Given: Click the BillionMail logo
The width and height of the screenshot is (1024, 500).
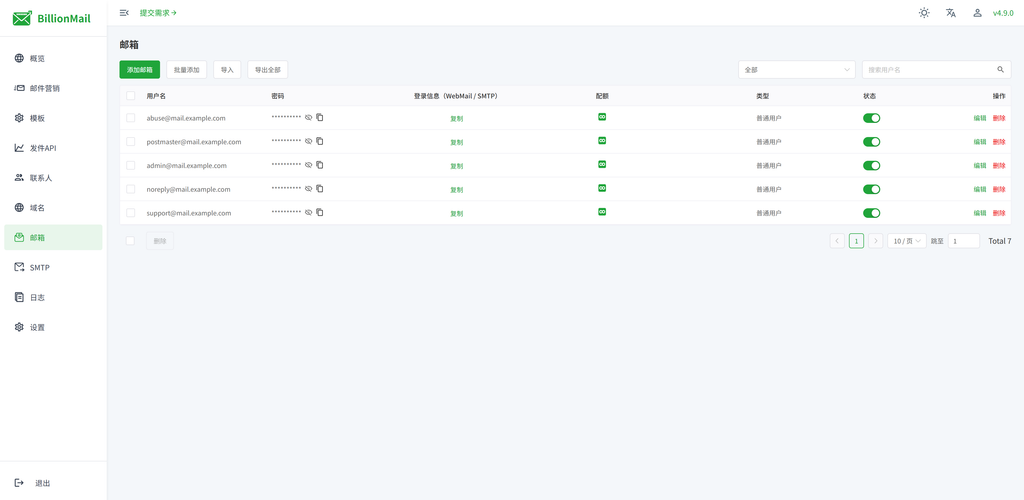Looking at the screenshot, I should pyautogui.click(x=52, y=18).
